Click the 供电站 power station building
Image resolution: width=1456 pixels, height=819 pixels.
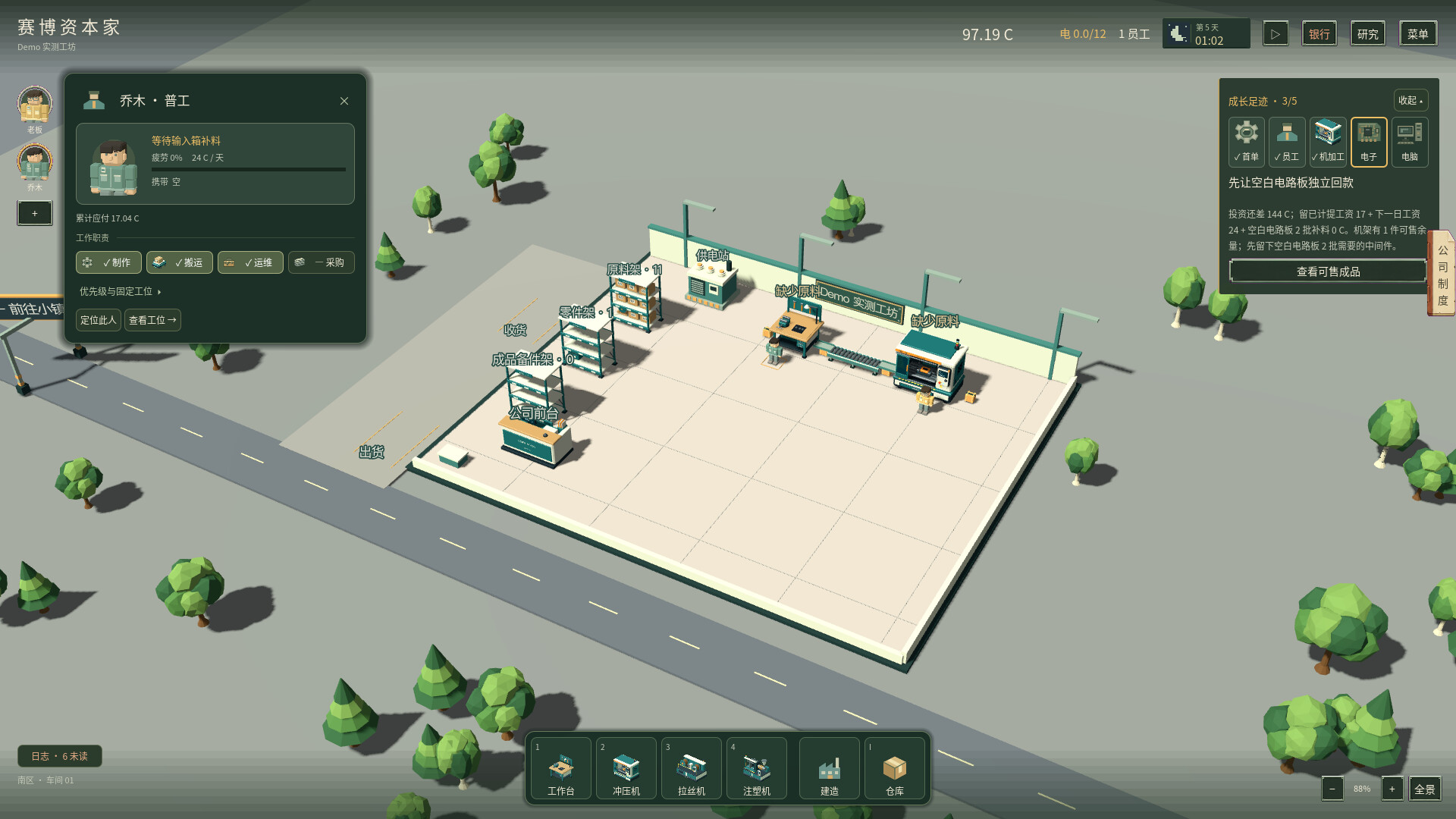[711, 284]
